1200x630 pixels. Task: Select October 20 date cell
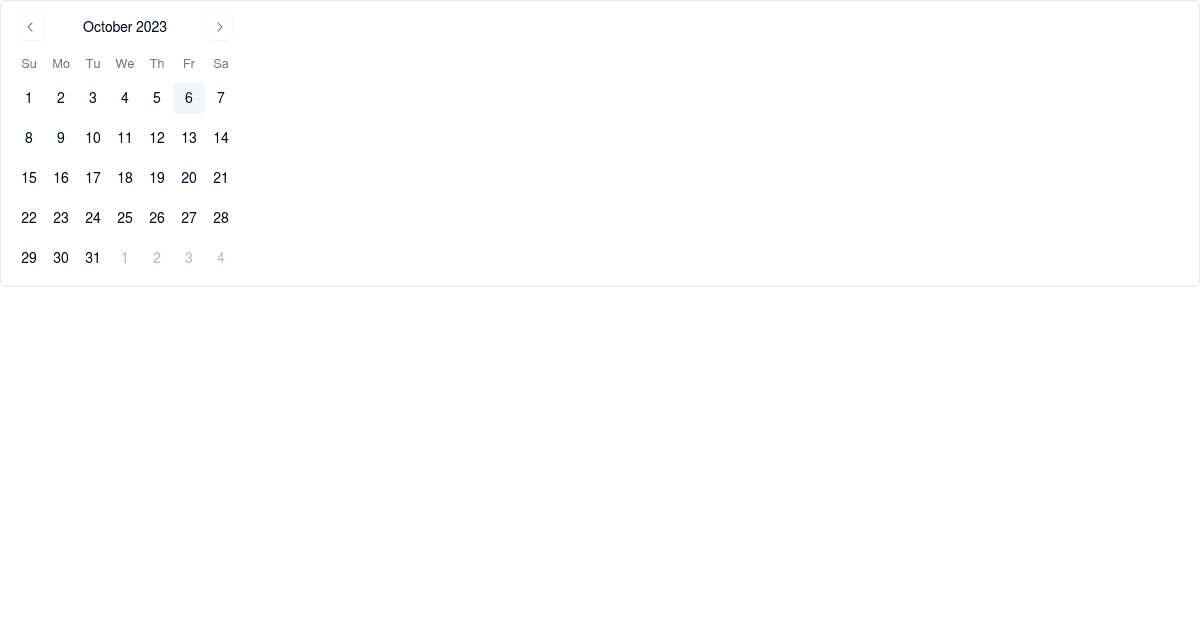point(189,178)
